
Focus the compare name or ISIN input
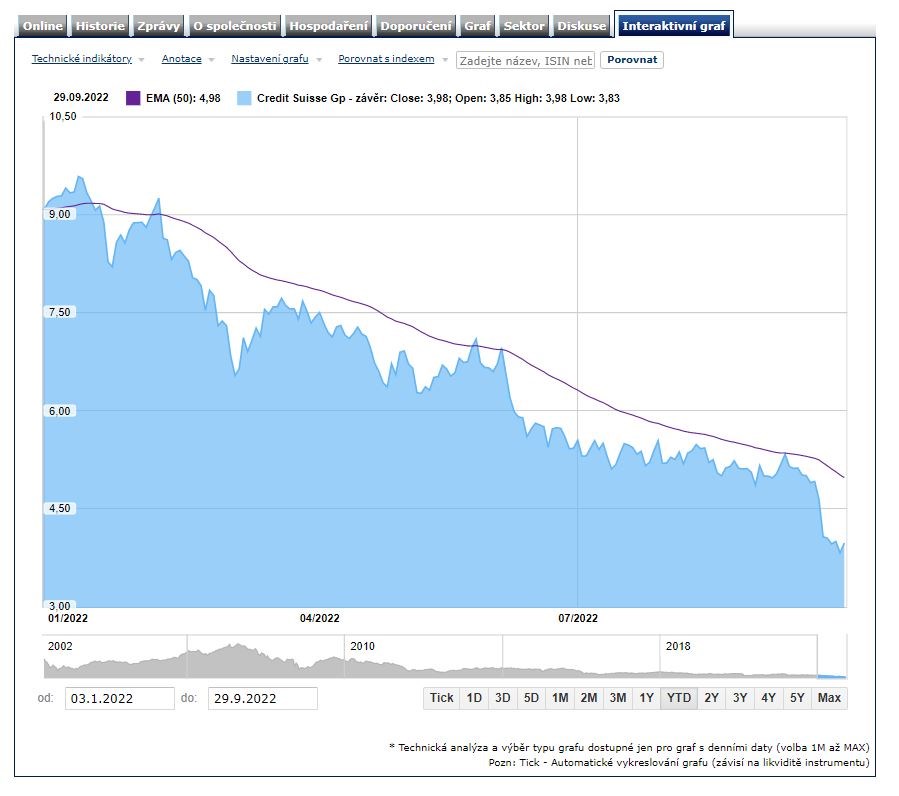(525, 60)
